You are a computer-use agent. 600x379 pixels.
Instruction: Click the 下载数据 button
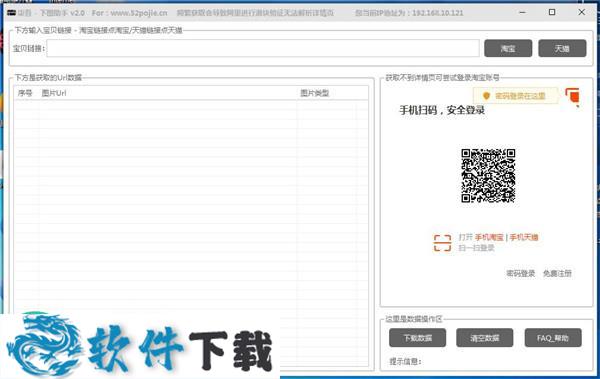coord(417,338)
